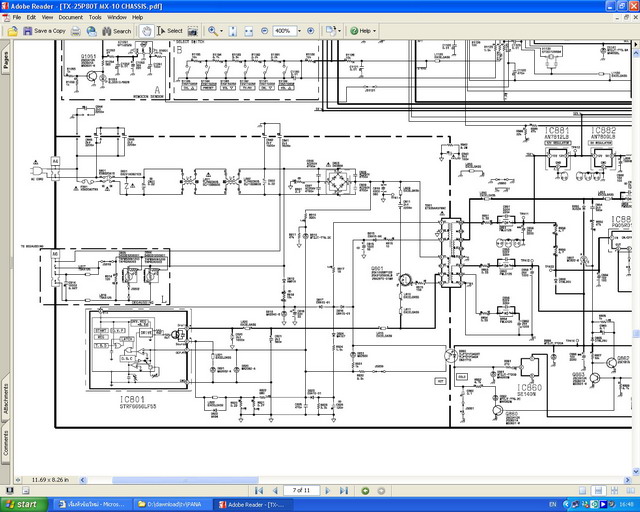Go to the next page
Screen dimensions: 640x512
(327, 490)
